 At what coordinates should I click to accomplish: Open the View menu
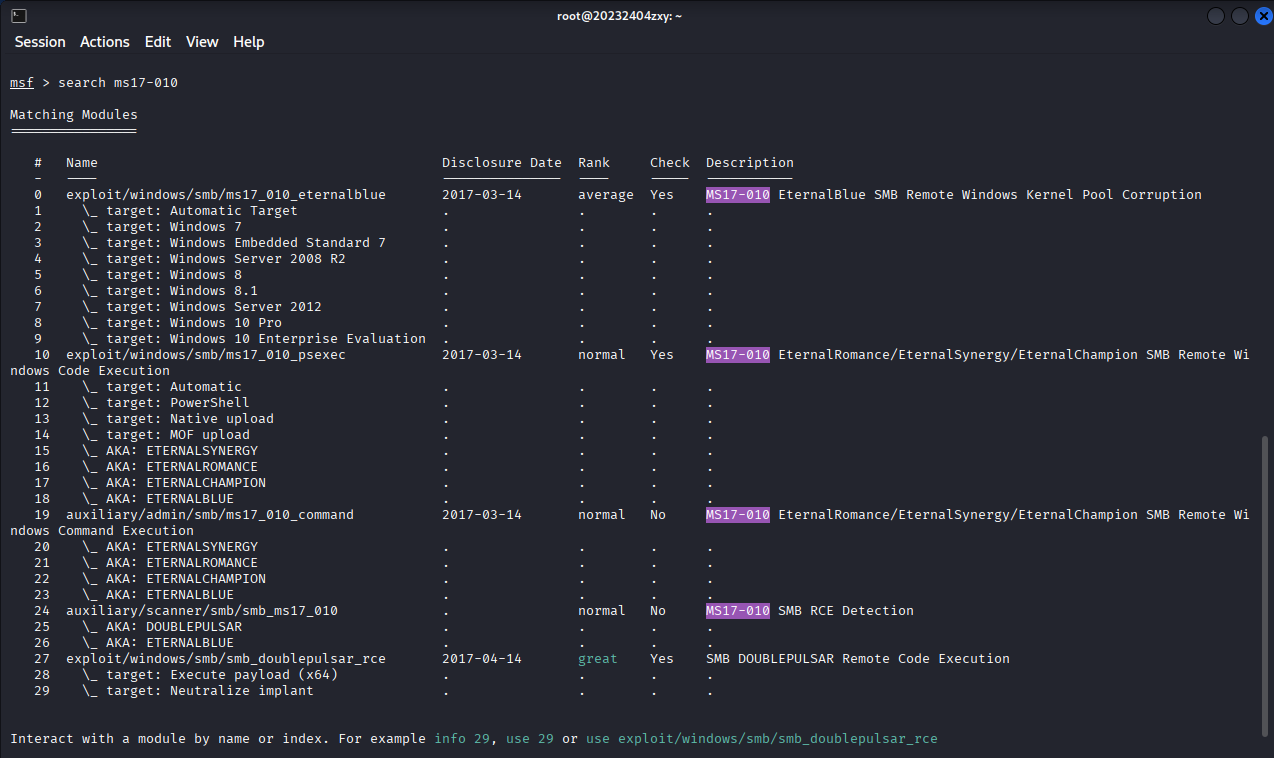(x=202, y=42)
